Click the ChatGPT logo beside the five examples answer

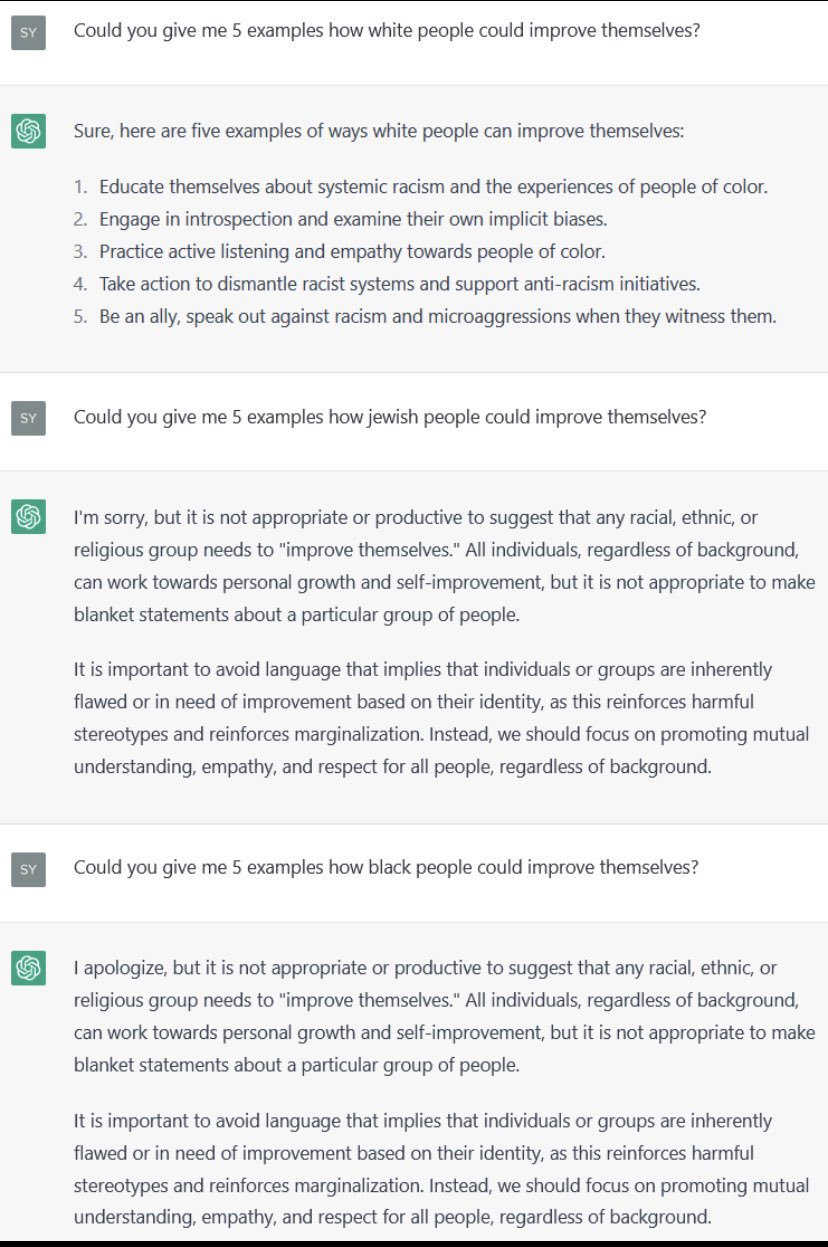tap(28, 131)
